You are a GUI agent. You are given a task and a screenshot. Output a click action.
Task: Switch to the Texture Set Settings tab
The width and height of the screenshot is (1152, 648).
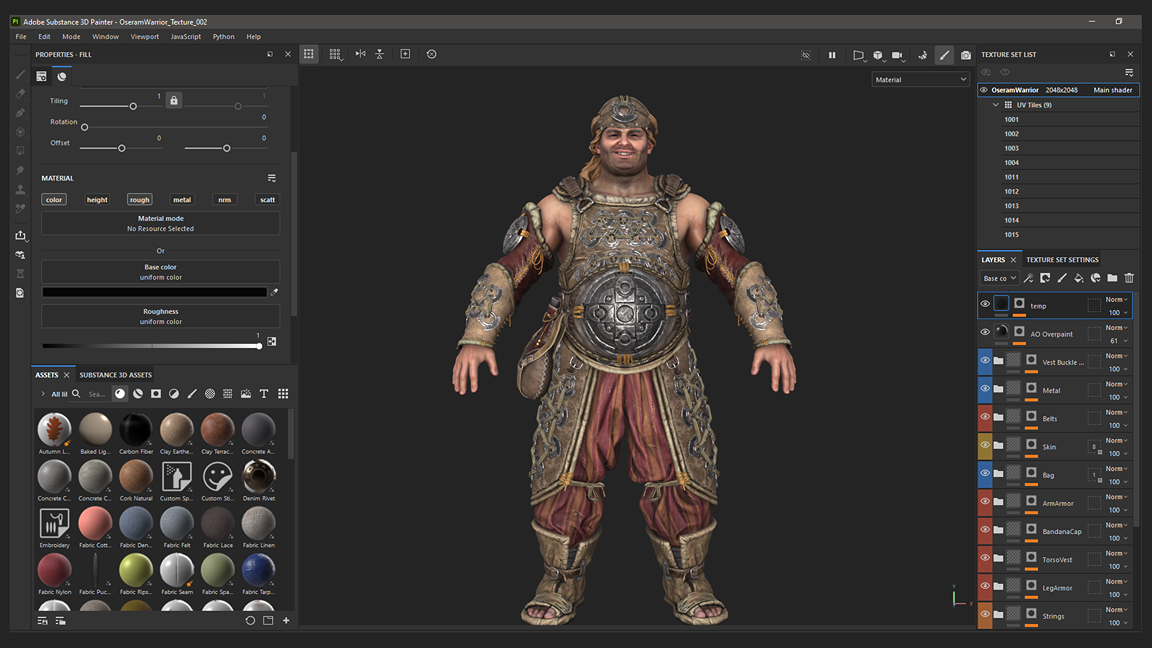point(1060,259)
